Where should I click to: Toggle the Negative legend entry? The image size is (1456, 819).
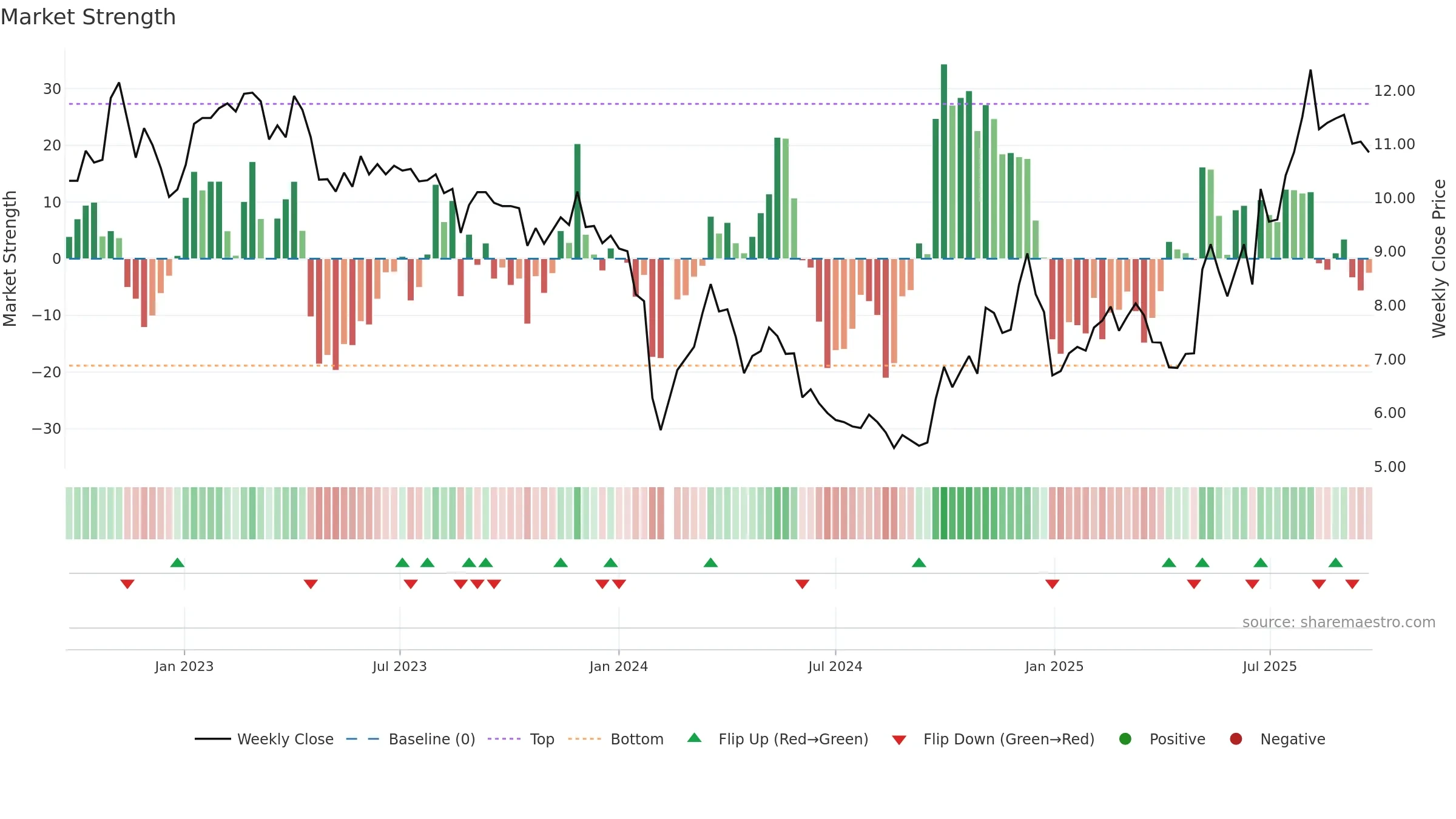pos(1277,739)
